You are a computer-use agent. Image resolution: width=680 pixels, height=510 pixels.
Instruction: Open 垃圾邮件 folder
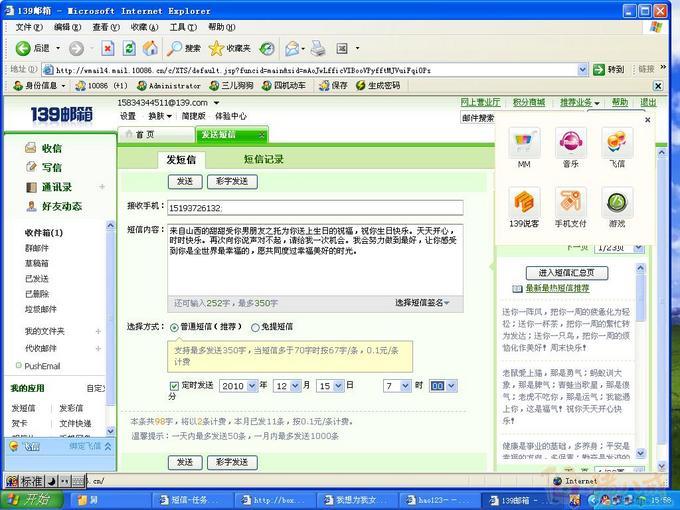[x=41, y=309]
